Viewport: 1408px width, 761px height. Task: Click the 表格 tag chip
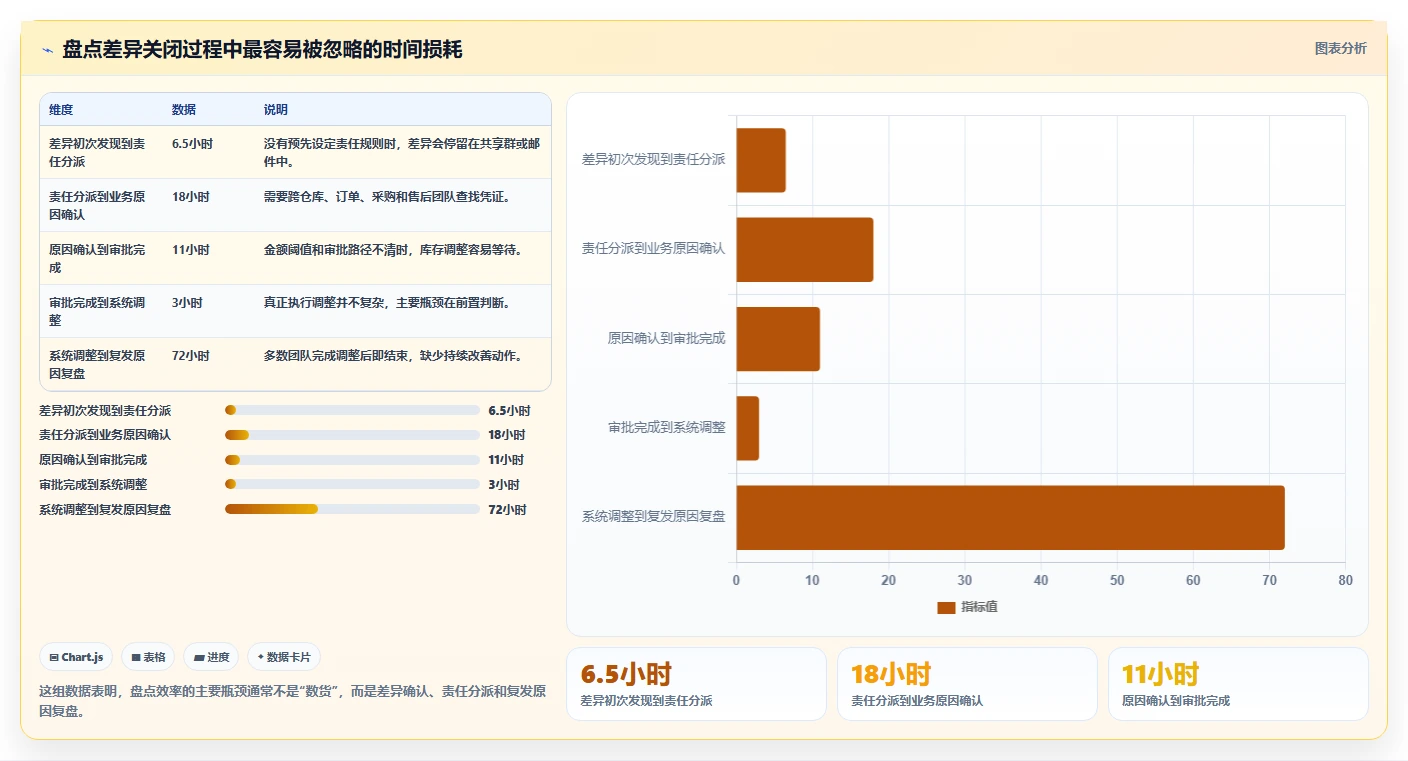tap(148, 657)
